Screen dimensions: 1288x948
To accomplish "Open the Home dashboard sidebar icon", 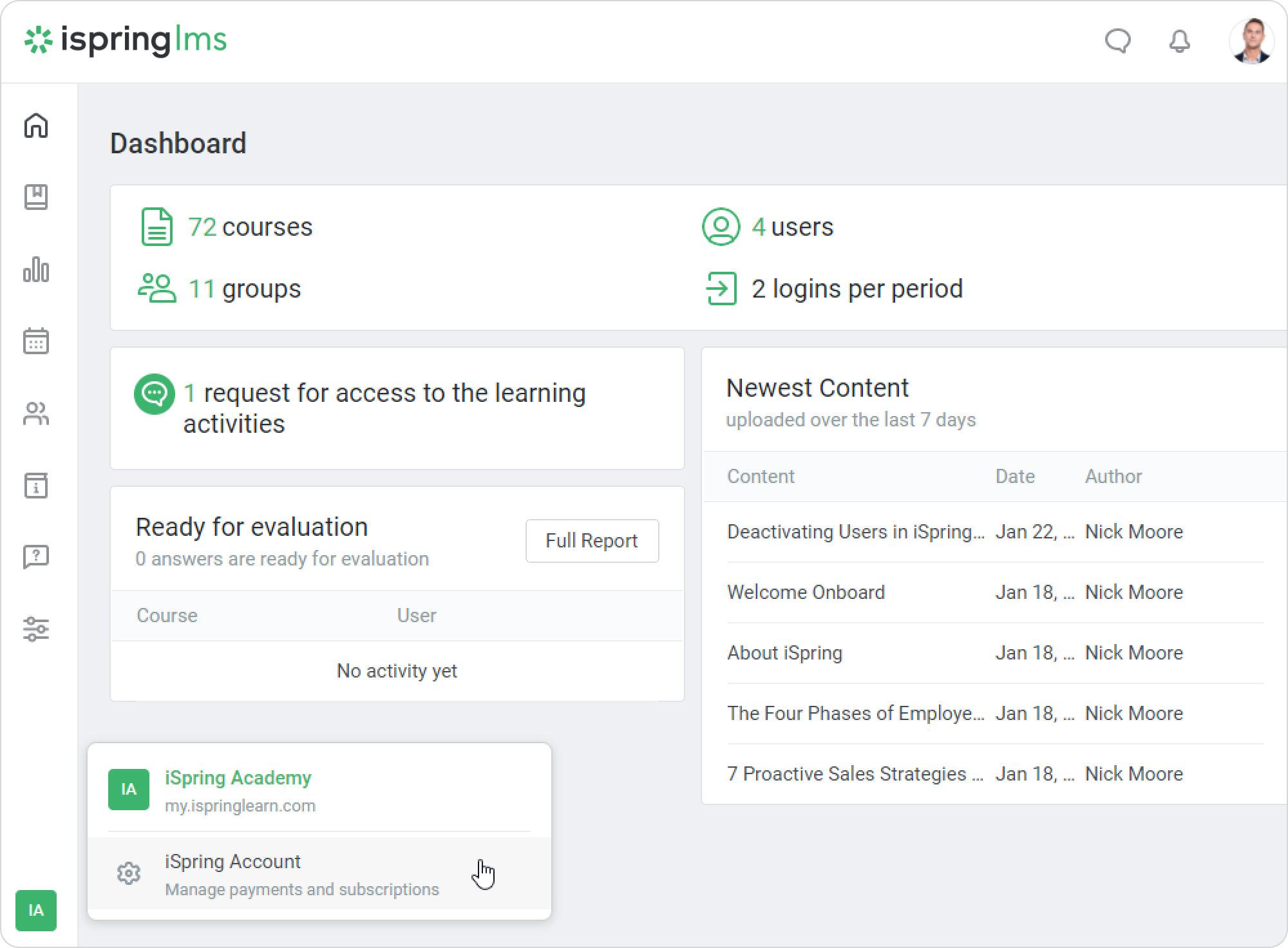I will 36,126.
